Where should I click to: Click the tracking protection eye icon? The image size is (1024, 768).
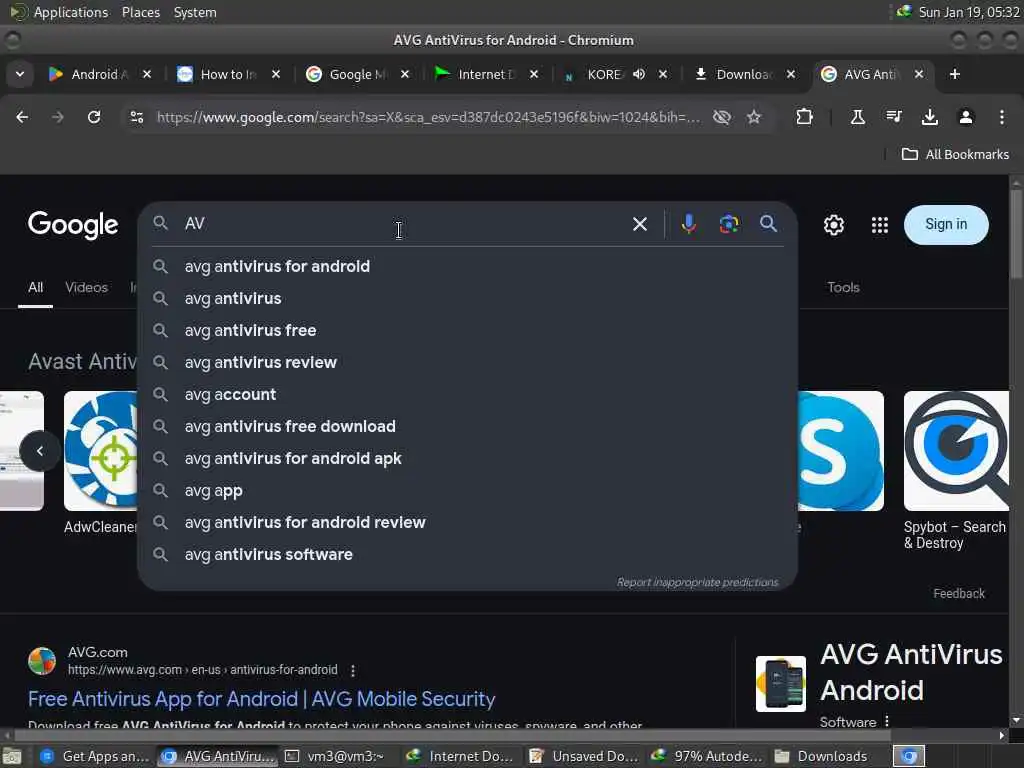click(x=722, y=117)
